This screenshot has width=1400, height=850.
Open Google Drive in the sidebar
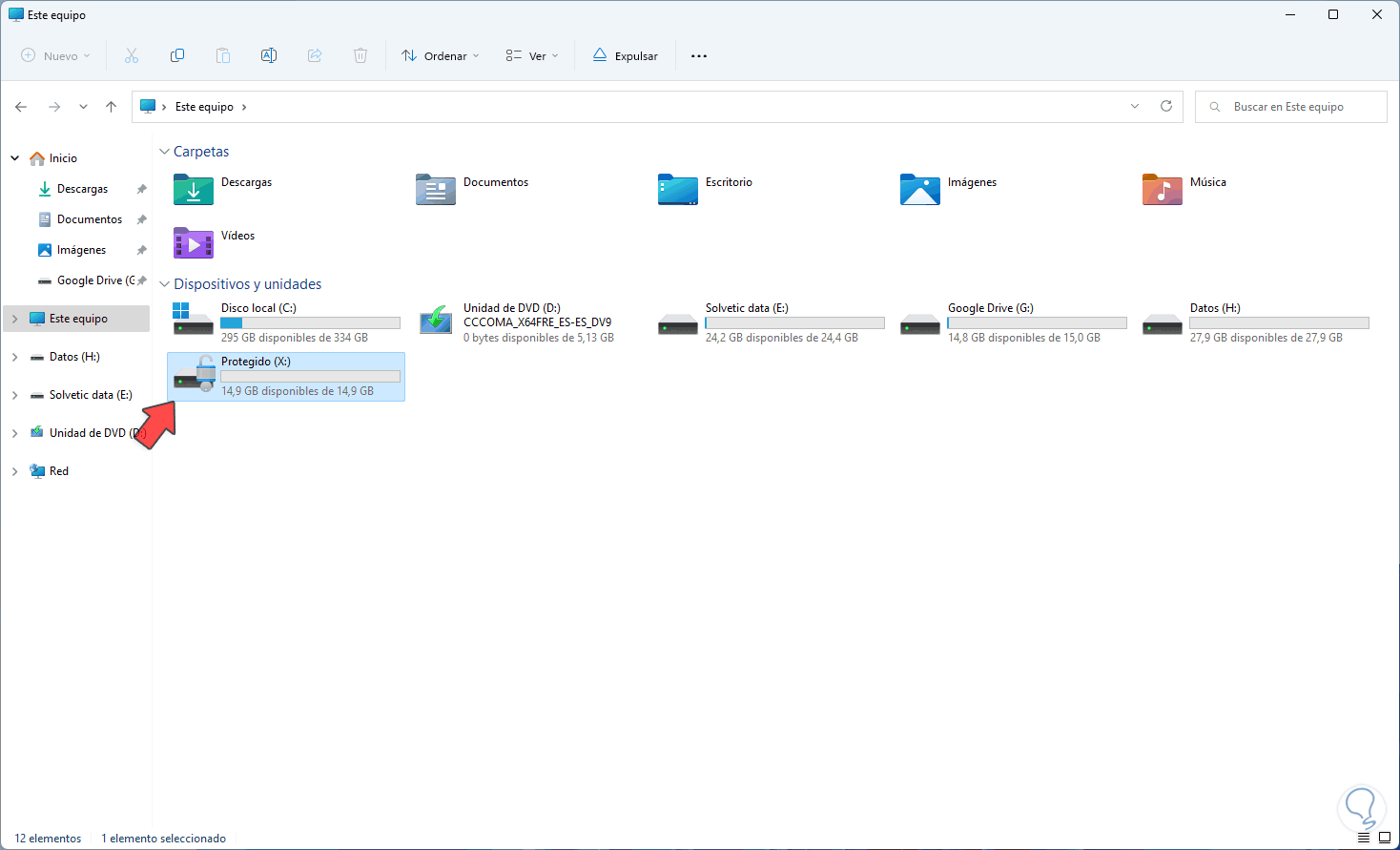click(x=86, y=280)
